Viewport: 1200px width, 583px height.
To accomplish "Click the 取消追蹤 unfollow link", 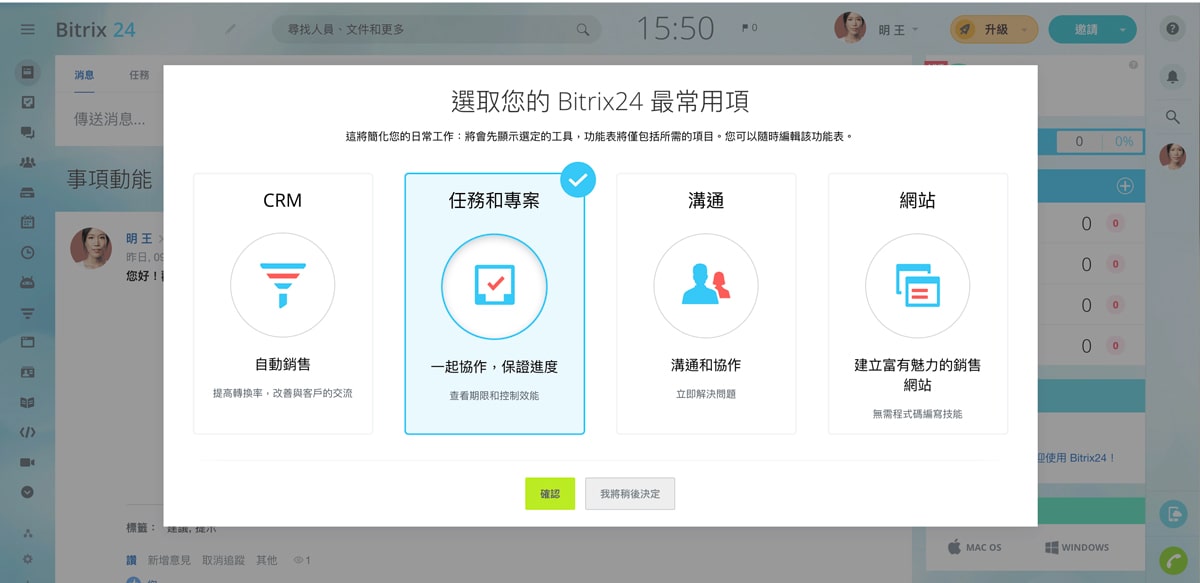I will tap(224, 560).
